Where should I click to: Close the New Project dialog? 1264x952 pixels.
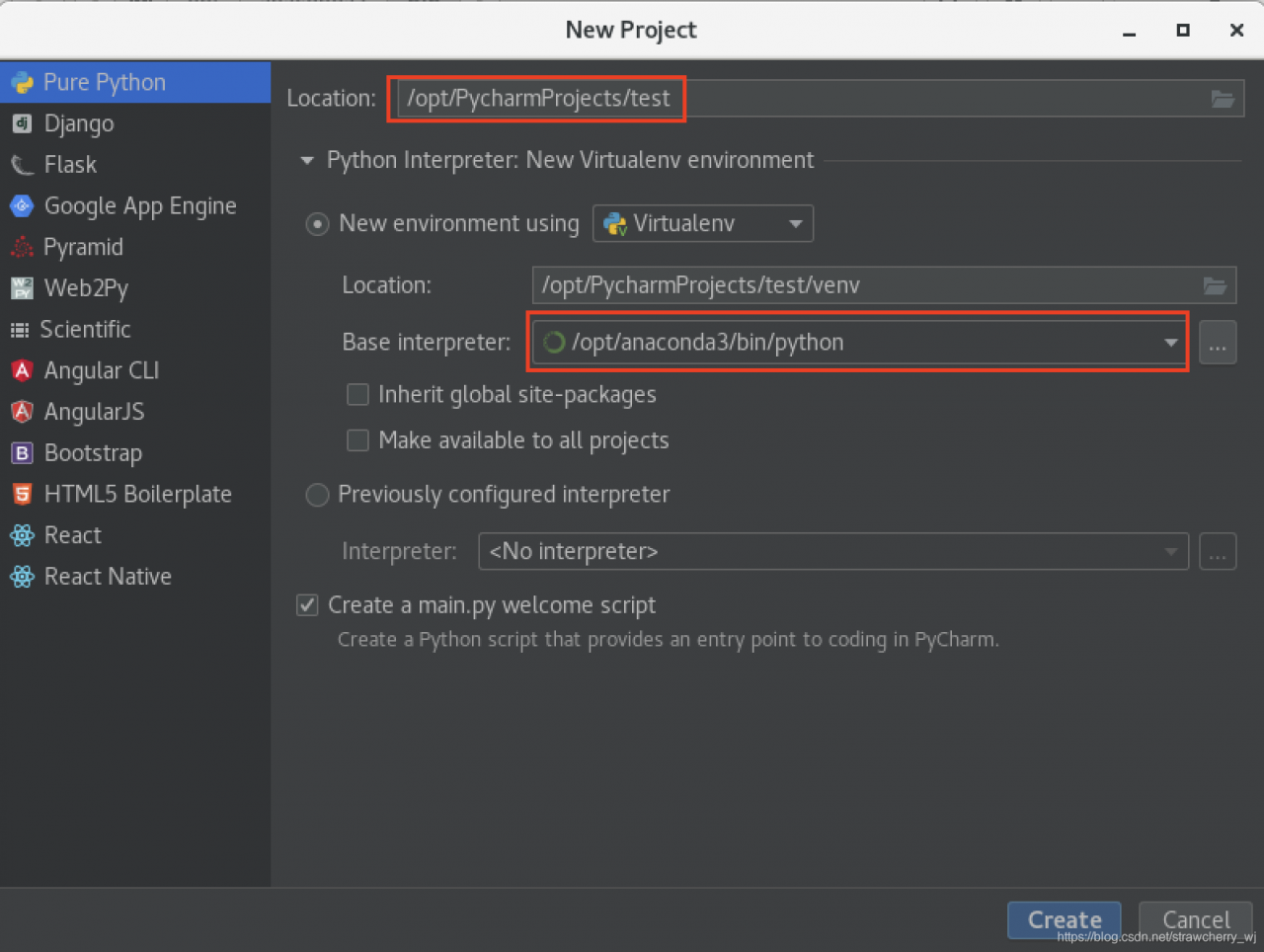pyautogui.click(x=1236, y=31)
